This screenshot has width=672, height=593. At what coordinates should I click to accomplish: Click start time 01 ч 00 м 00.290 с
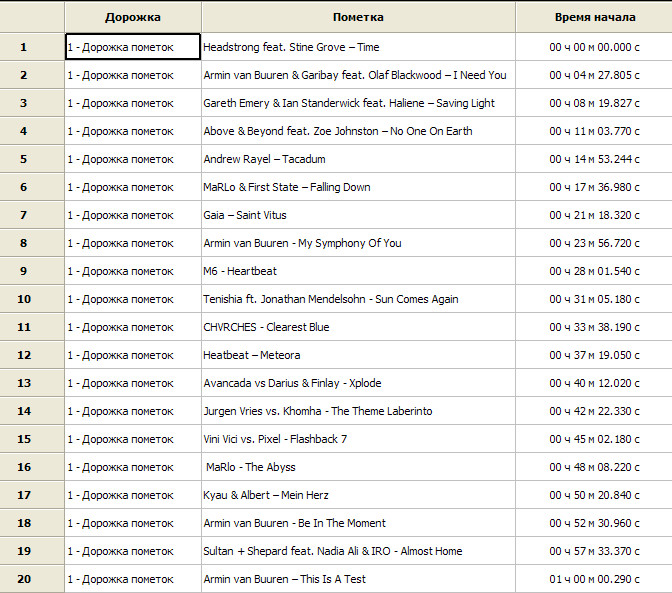pyautogui.click(x=594, y=579)
